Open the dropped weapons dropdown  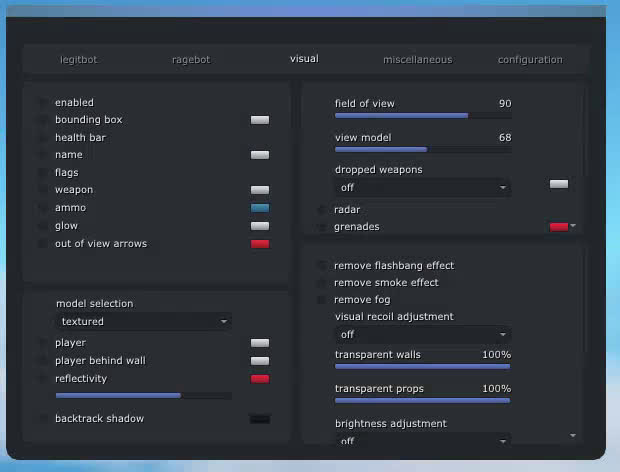click(x=423, y=187)
